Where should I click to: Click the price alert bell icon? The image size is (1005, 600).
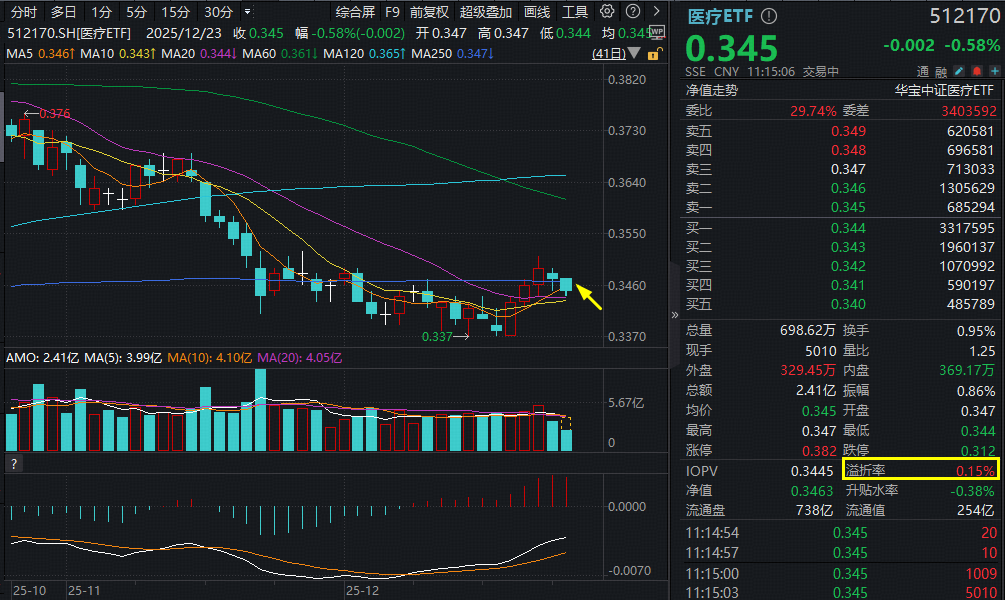click(x=977, y=70)
